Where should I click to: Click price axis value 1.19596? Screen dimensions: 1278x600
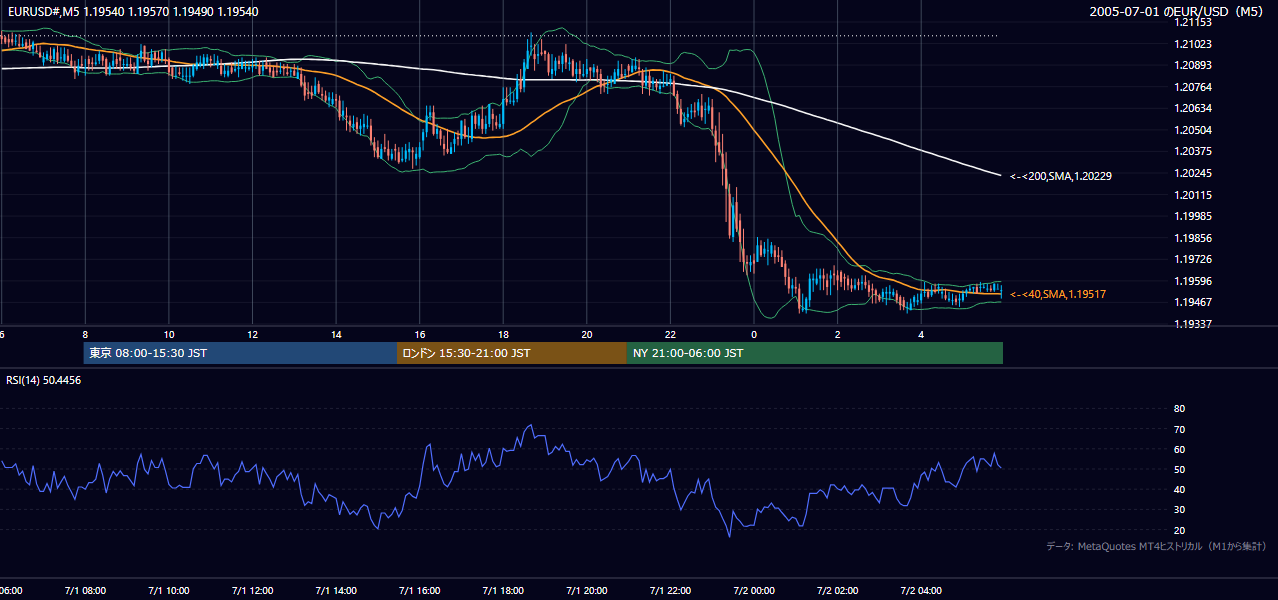[x=1193, y=281]
